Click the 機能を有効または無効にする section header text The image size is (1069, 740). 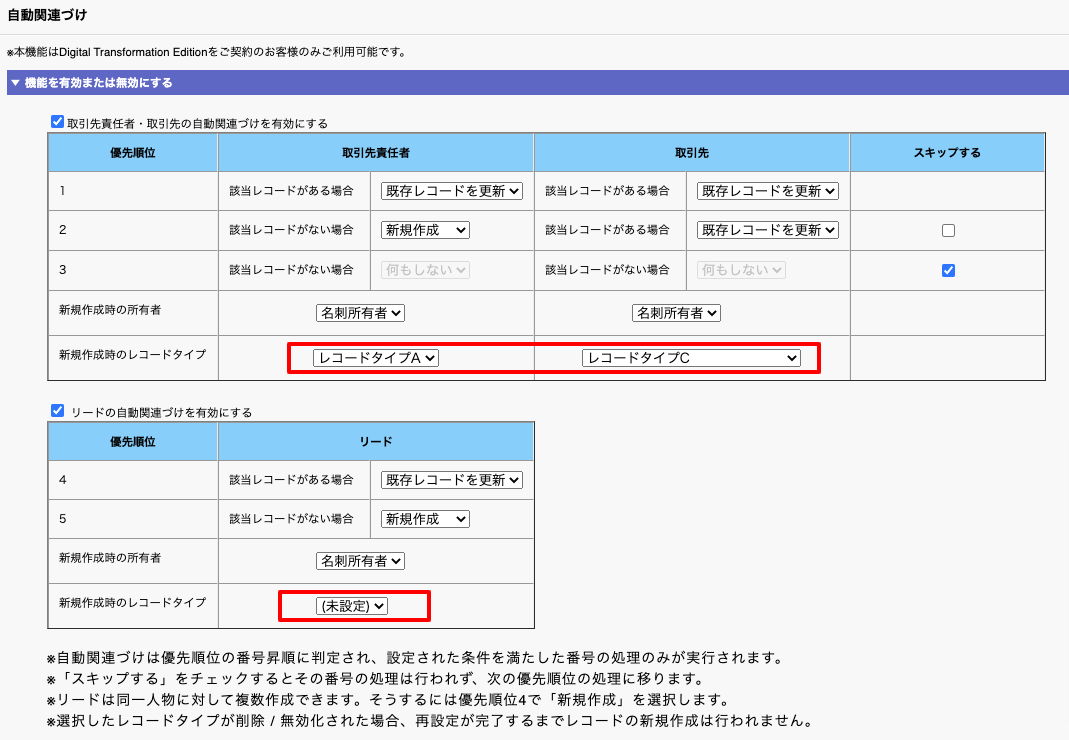pyautogui.click(x=98, y=83)
